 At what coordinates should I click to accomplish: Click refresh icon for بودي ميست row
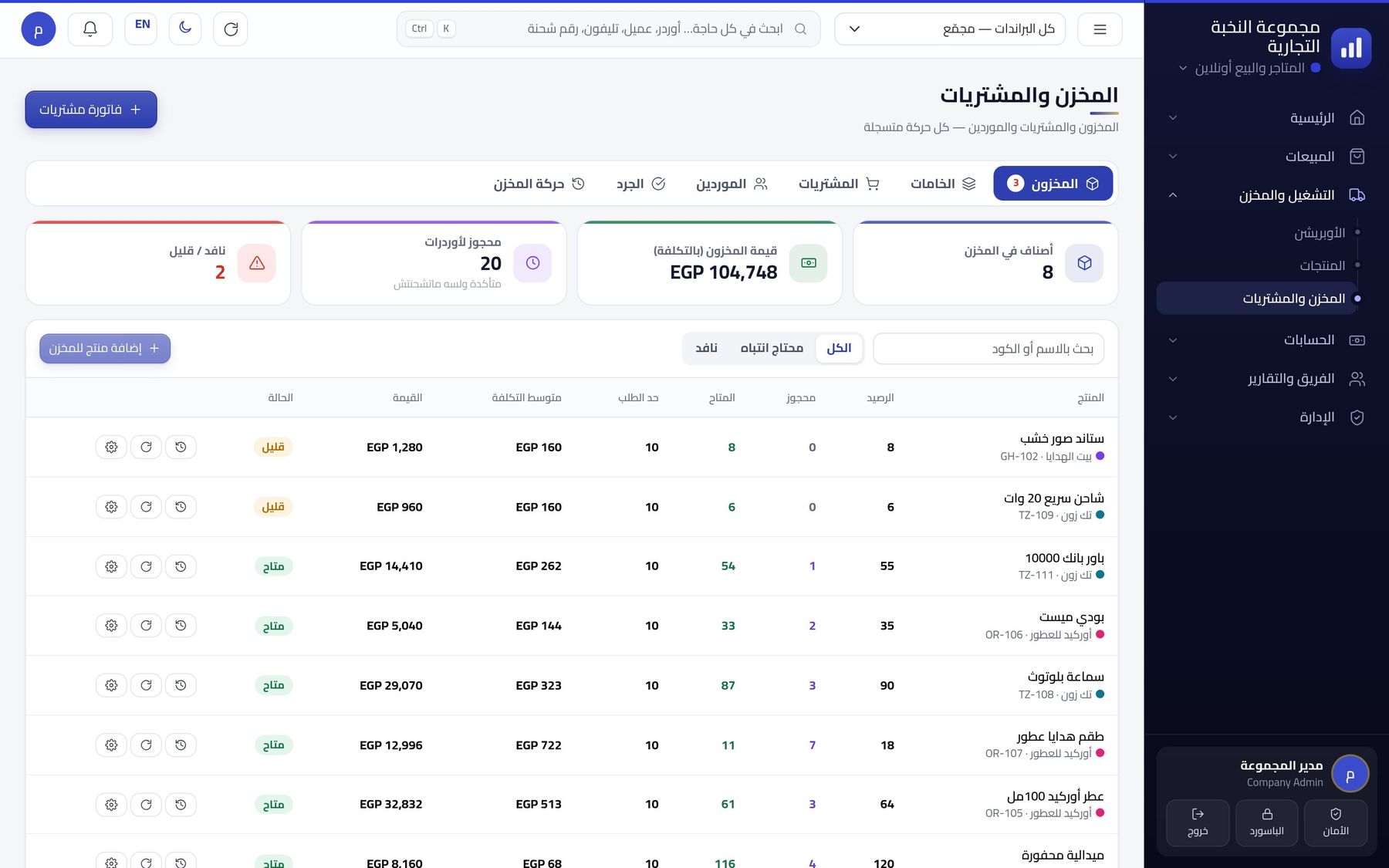(x=146, y=626)
